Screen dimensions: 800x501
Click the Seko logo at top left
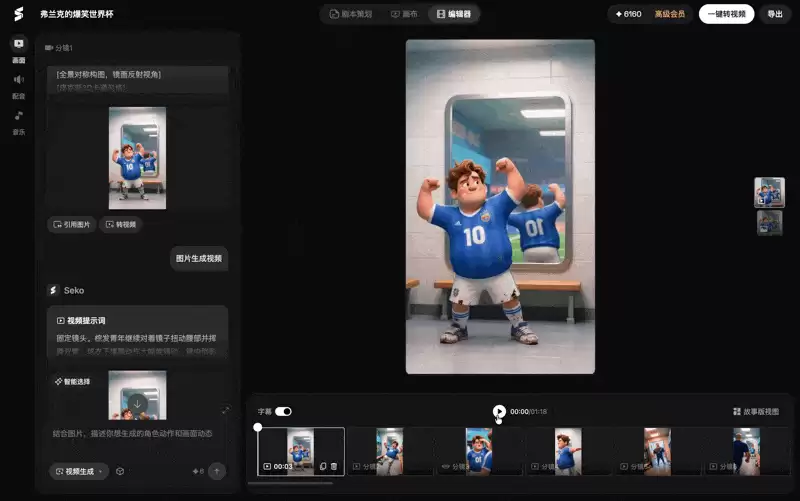[x=19, y=14]
